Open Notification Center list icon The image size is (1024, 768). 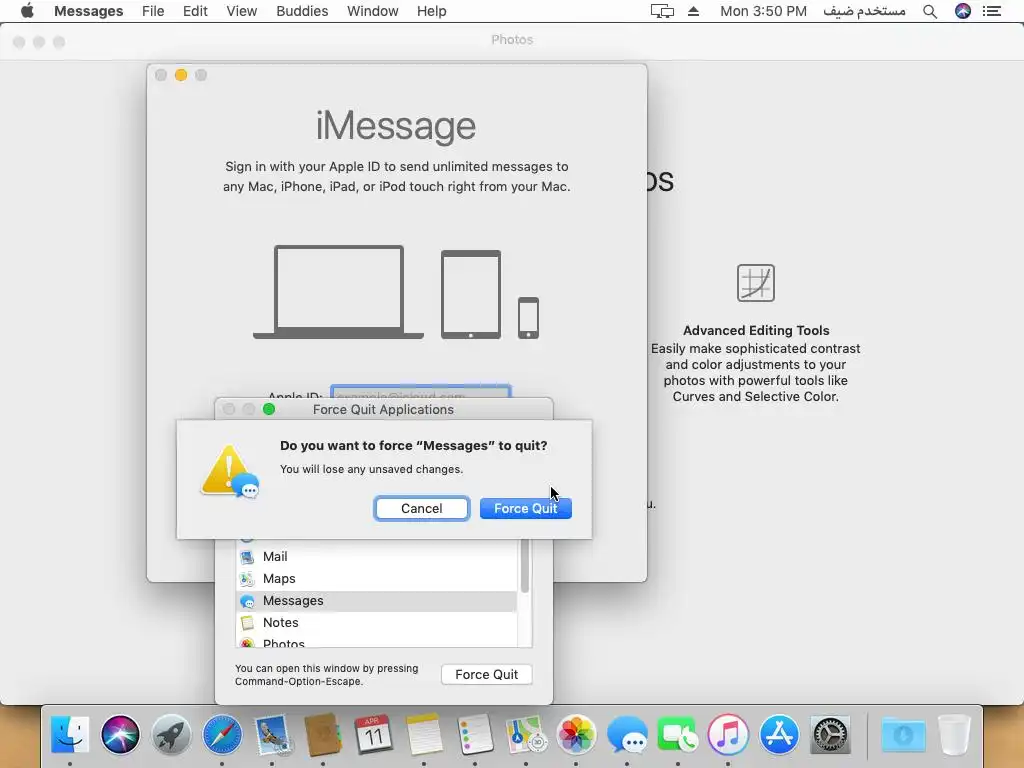(x=992, y=11)
